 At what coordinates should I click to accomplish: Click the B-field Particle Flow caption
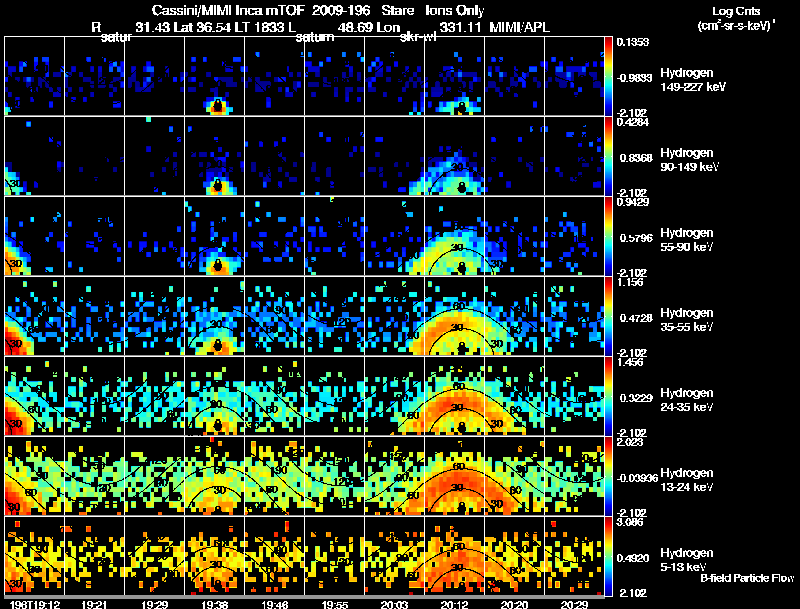[747, 578]
